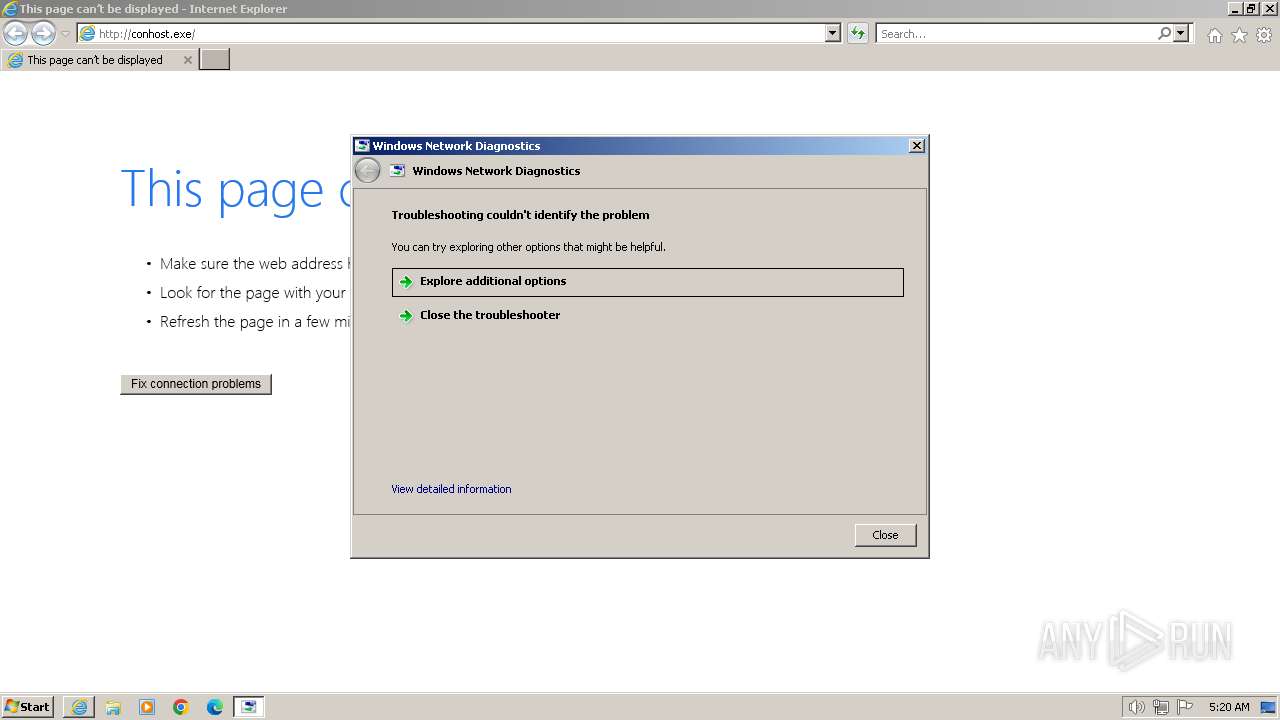Open the Favorites star icon
This screenshot has height=720, width=1280.
click(1239, 35)
